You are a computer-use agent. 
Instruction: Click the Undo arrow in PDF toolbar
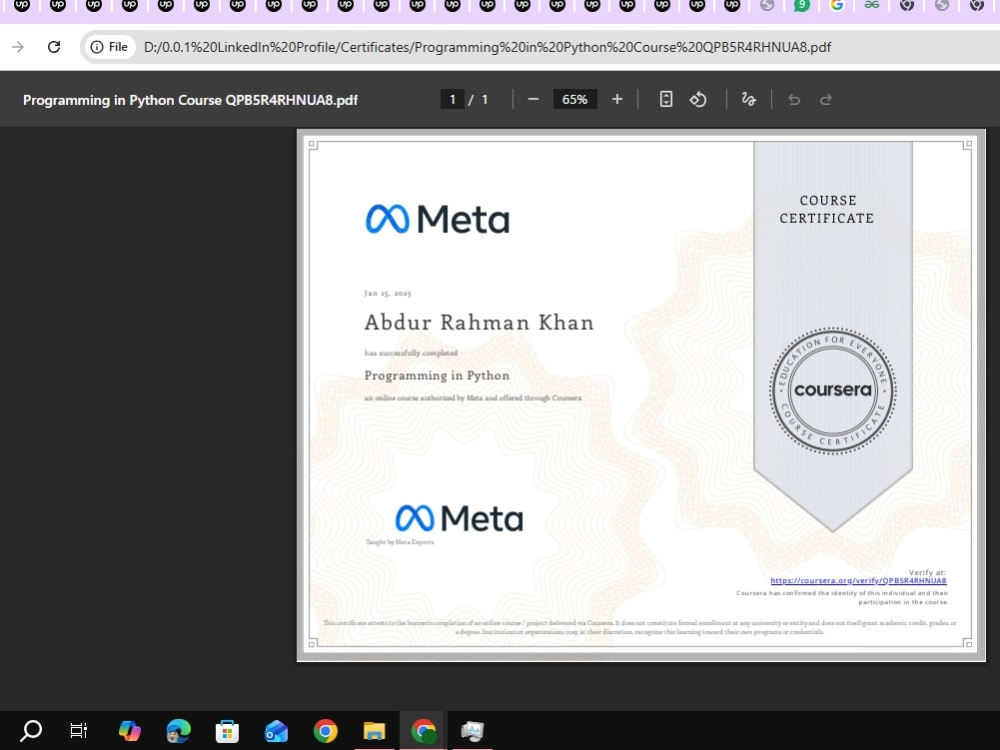[x=794, y=99]
